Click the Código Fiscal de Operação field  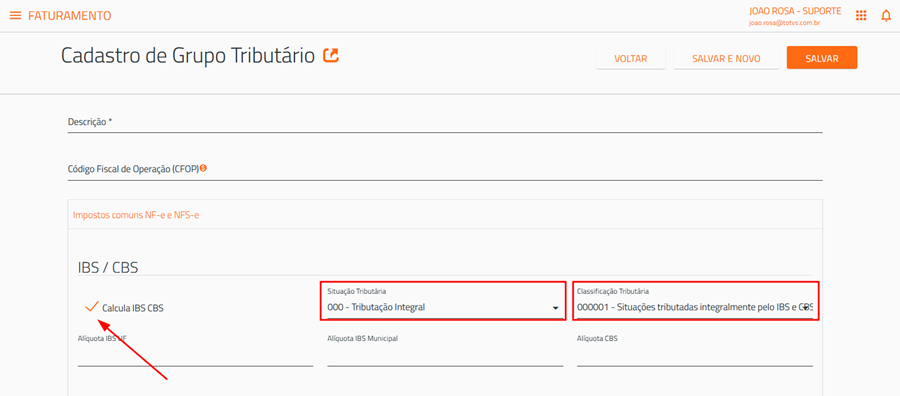(445, 170)
